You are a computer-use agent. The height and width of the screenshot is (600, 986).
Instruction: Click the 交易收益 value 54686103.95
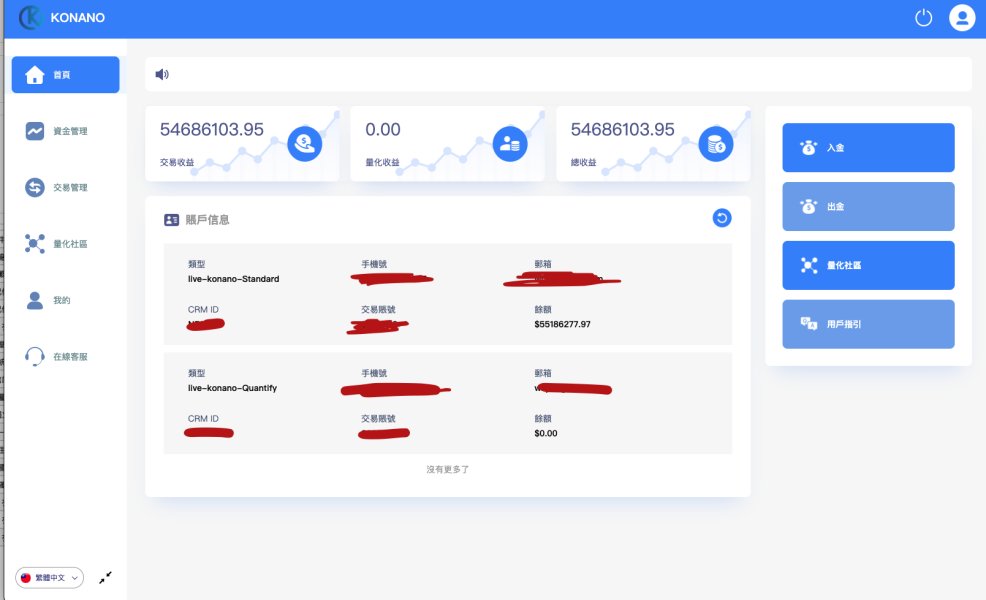tap(211, 130)
